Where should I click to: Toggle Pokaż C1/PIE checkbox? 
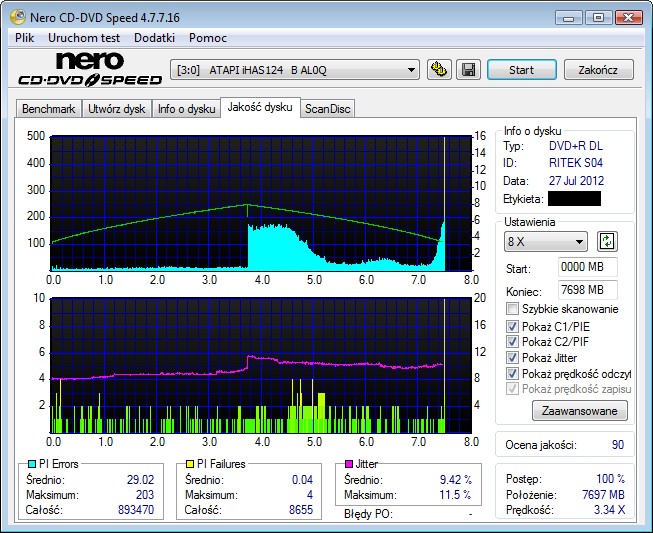pyautogui.click(x=512, y=326)
